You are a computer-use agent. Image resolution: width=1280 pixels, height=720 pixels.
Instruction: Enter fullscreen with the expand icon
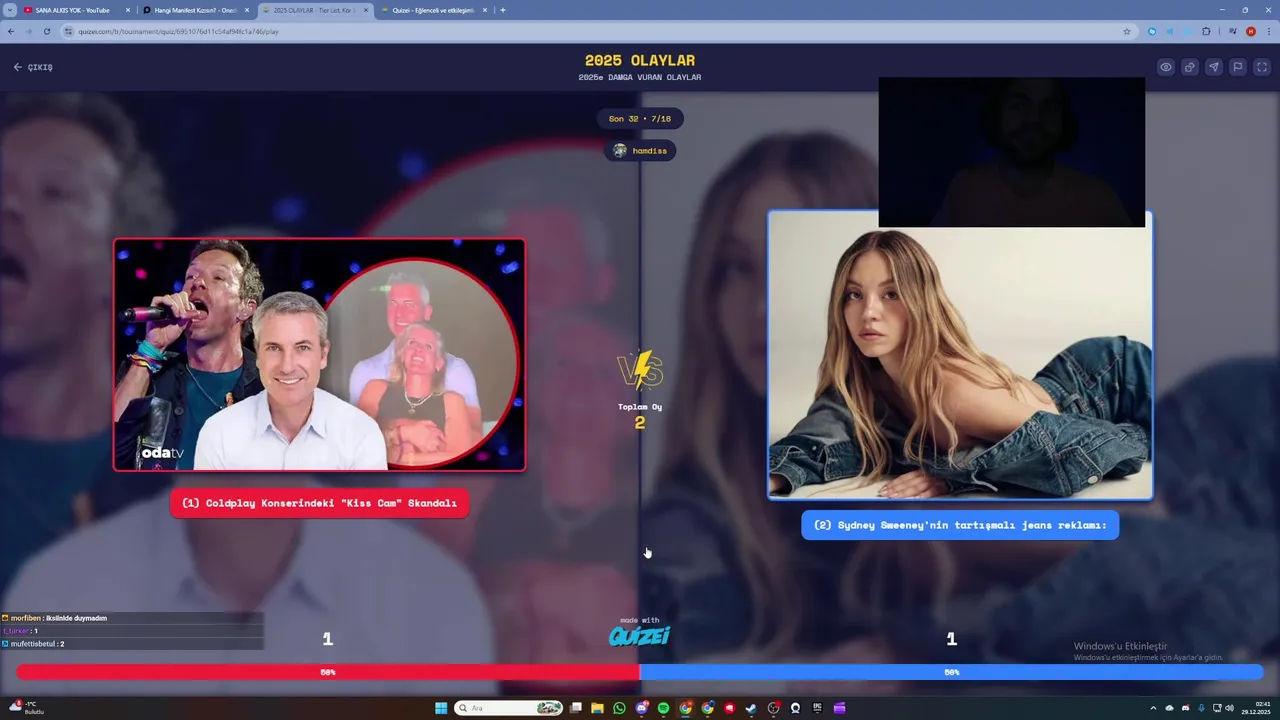point(1262,67)
